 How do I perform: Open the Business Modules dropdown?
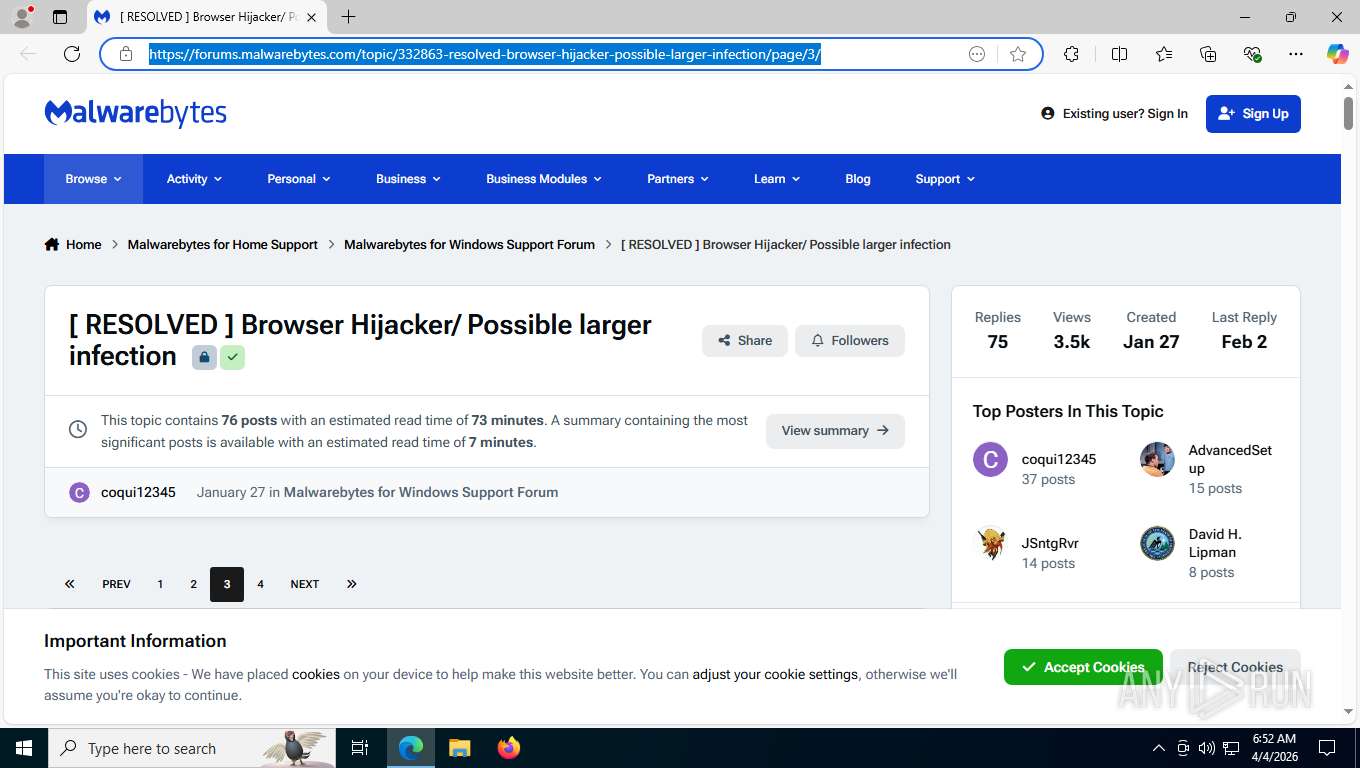[x=544, y=179]
